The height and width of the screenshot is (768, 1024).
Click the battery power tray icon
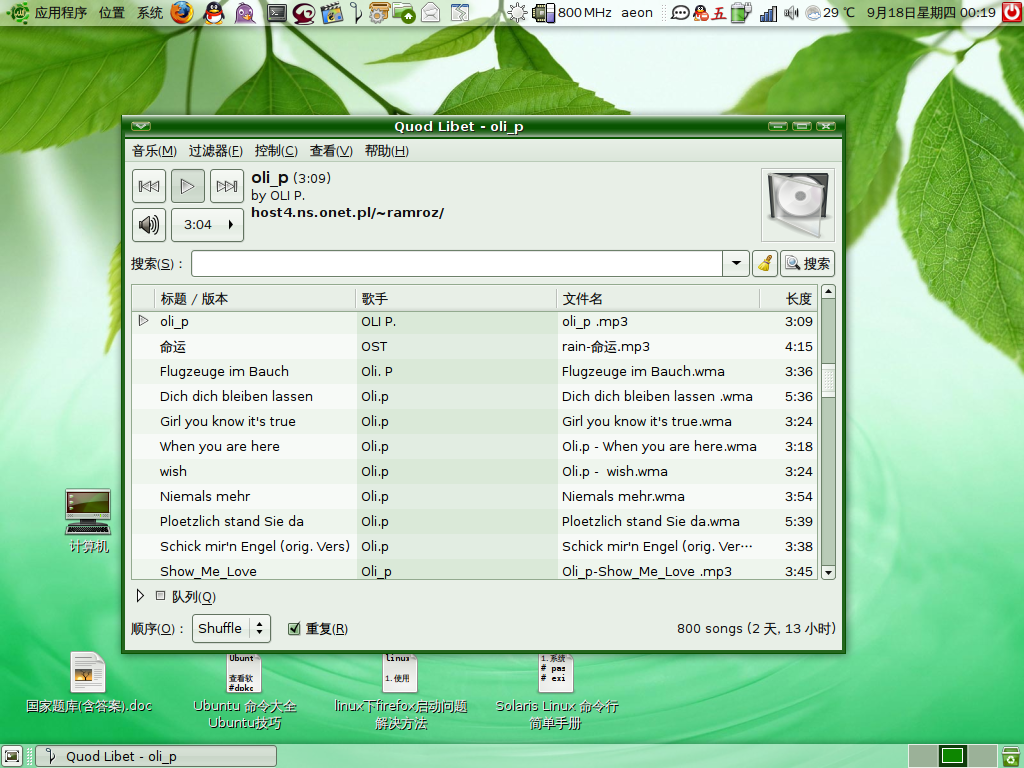(x=741, y=12)
